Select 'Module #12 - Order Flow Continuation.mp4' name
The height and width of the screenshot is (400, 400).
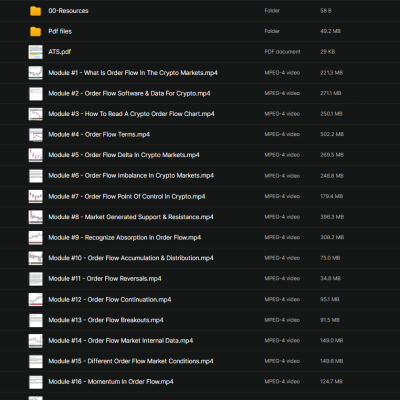click(110, 299)
